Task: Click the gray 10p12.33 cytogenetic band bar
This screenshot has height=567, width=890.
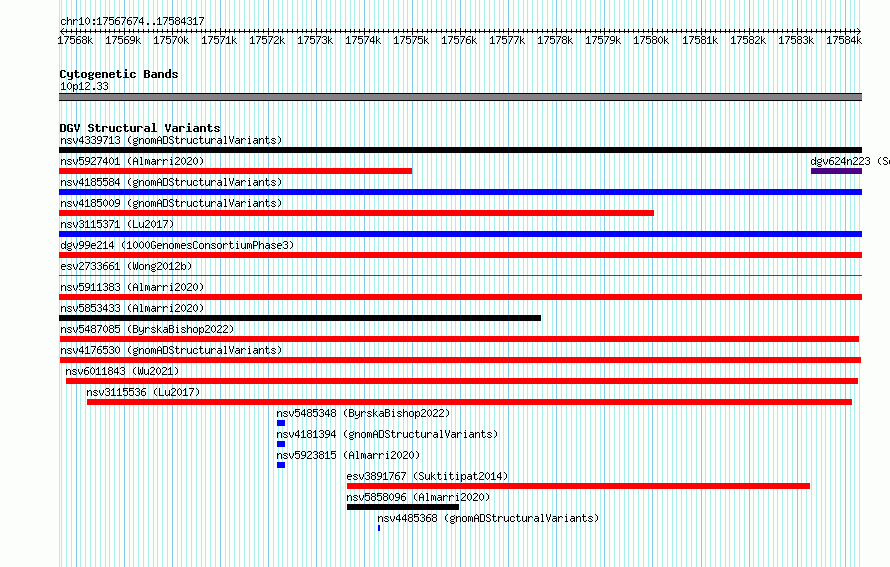Action: 460,97
